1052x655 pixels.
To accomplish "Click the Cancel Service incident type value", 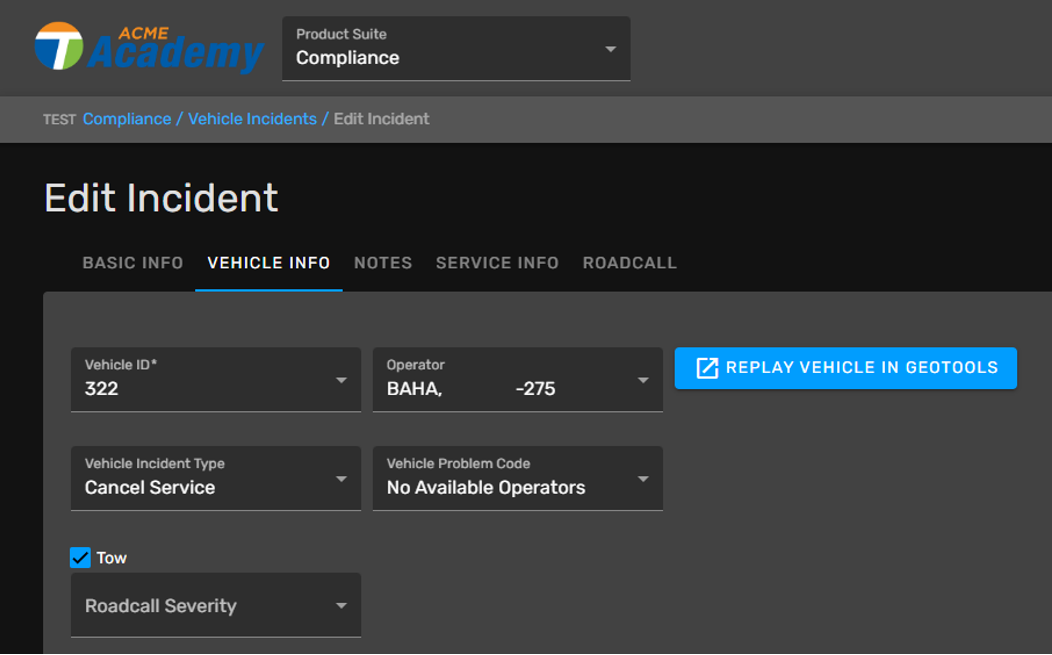I will pyautogui.click(x=150, y=488).
